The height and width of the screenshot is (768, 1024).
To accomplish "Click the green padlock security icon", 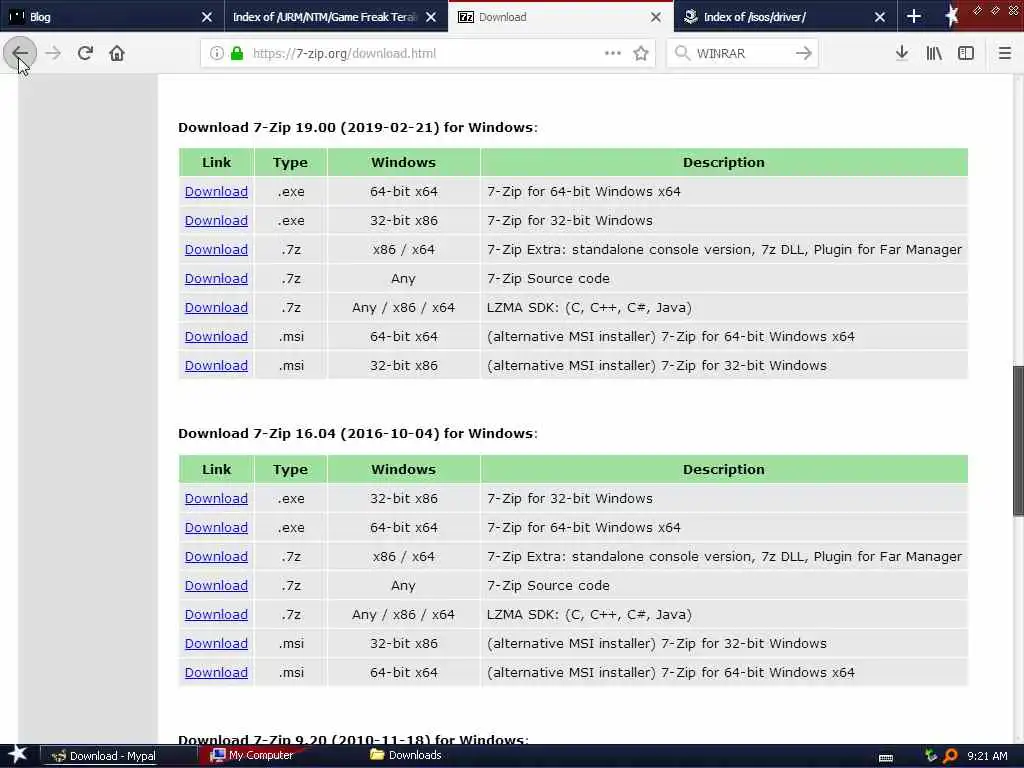I will tap(237, 54).
